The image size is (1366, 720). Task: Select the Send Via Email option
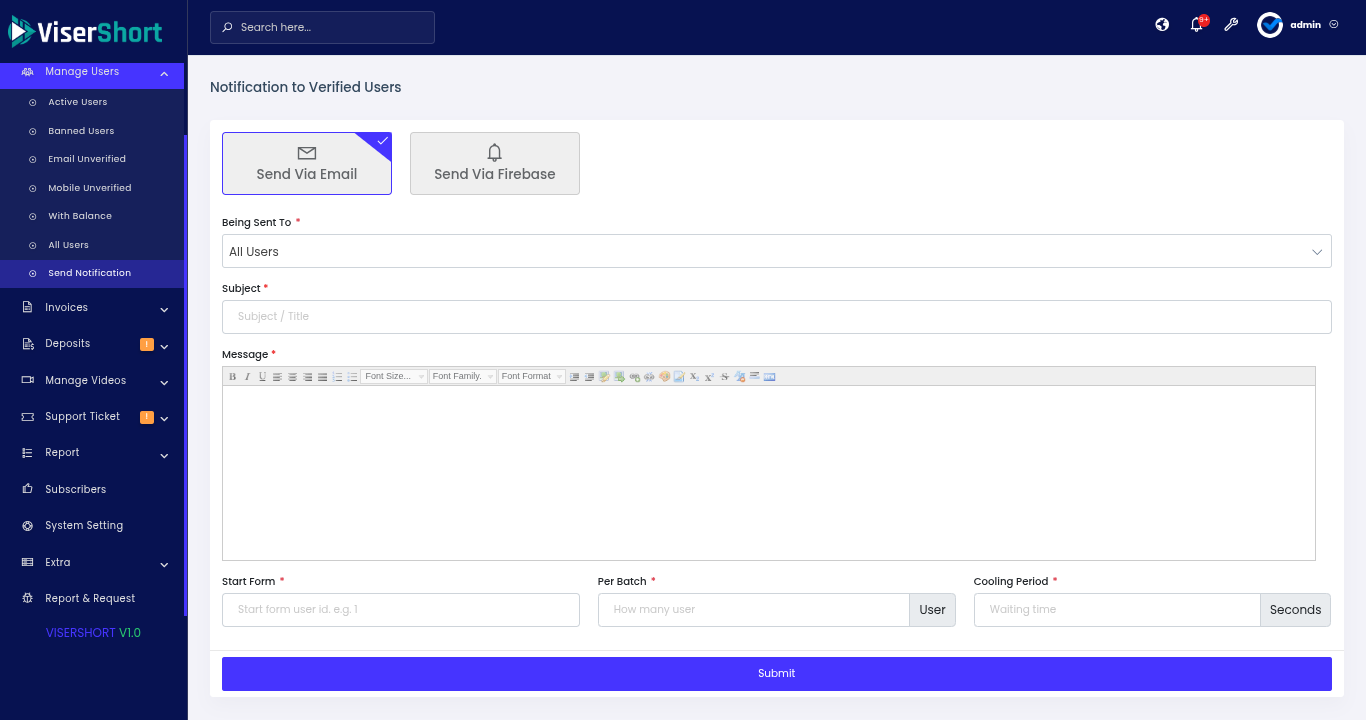(307, 163)
